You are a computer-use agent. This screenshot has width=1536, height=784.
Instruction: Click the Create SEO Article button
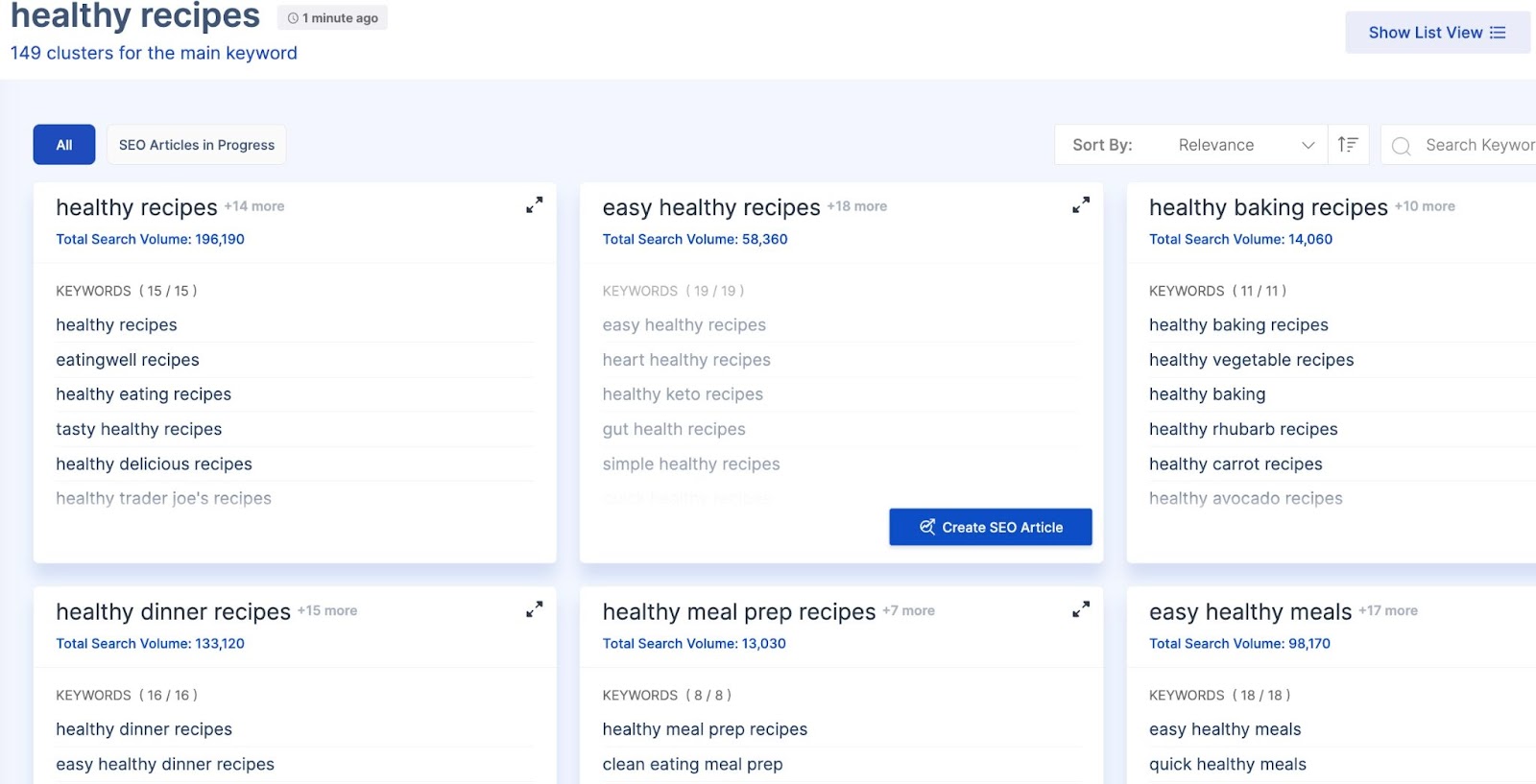[x=990, y=527]
